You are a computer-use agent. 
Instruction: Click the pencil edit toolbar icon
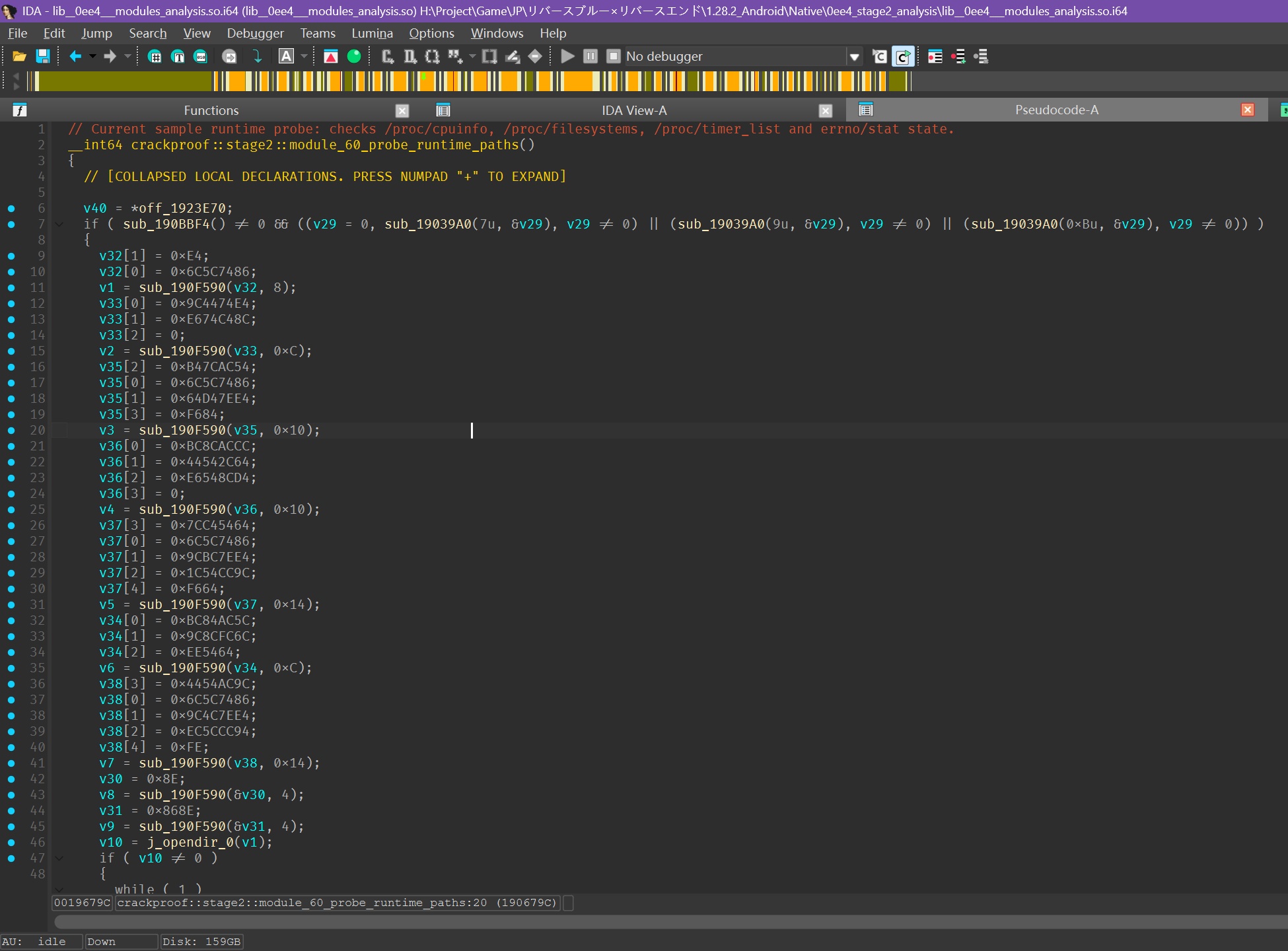click(x=513, y=57)
